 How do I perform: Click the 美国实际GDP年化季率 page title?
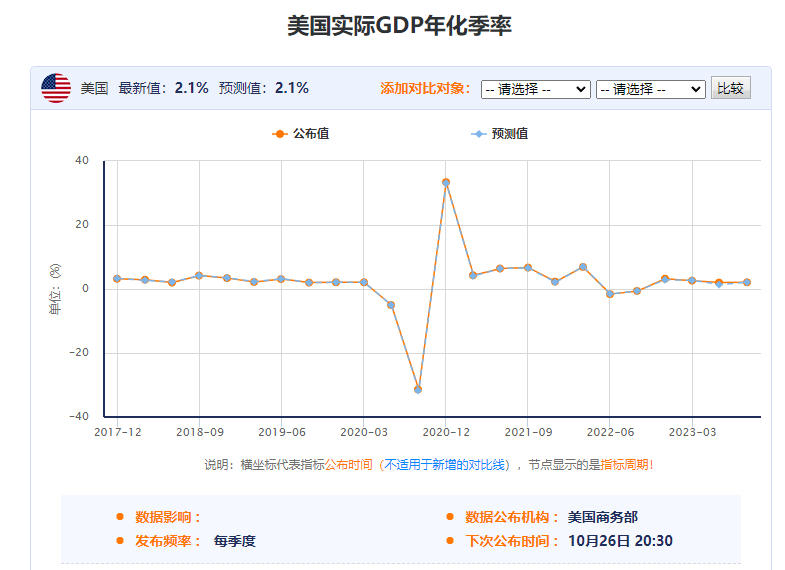click(x=400, y=26)
